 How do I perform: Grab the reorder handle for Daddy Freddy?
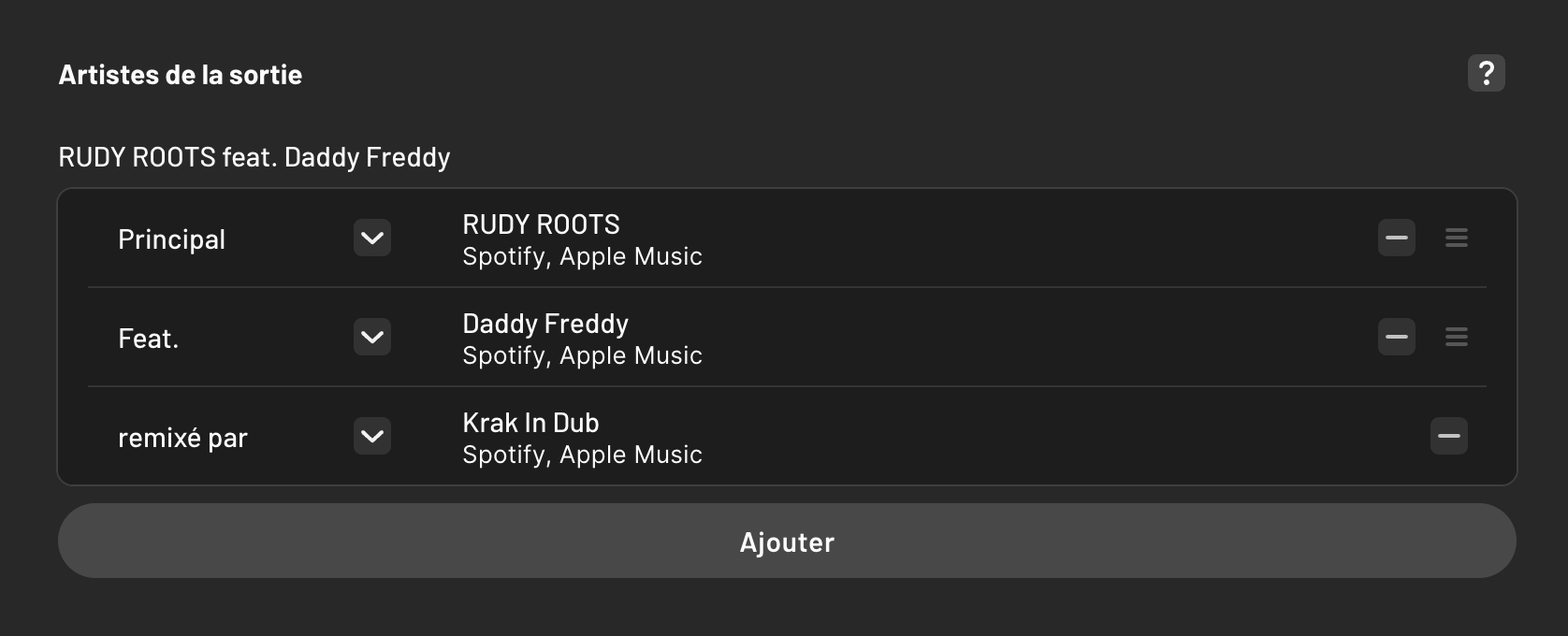[x=1456, y=337]
